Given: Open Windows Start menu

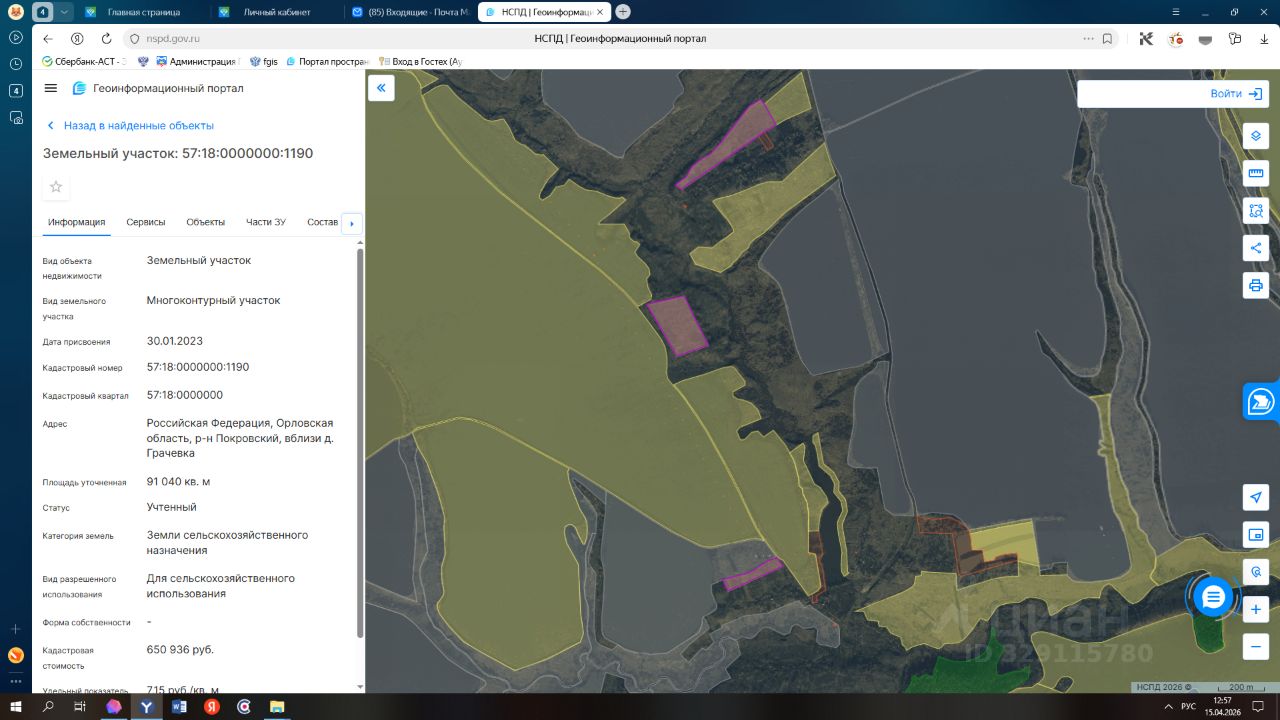Looking at the screenshot, I should click(x=16, y=706).
